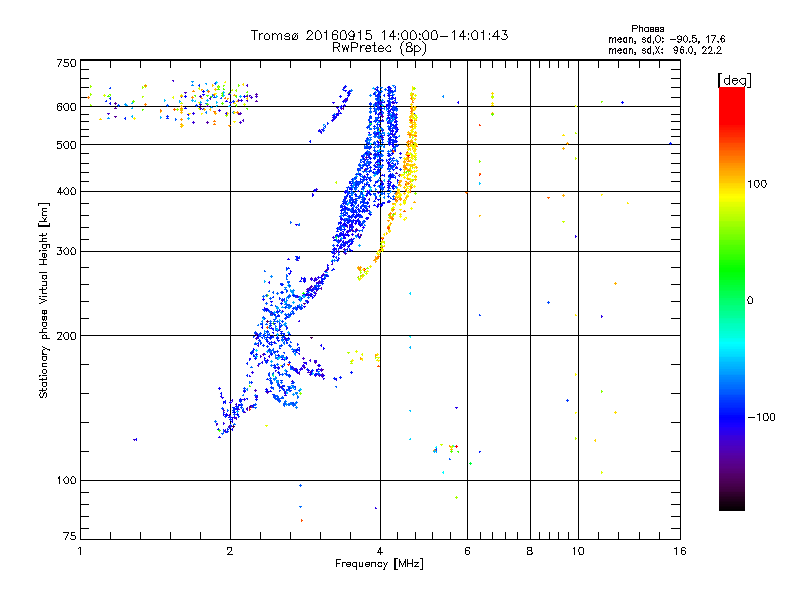Click the y-axis tick label '200'
Screen dimensions: 800x600
[x=66, y=336]
